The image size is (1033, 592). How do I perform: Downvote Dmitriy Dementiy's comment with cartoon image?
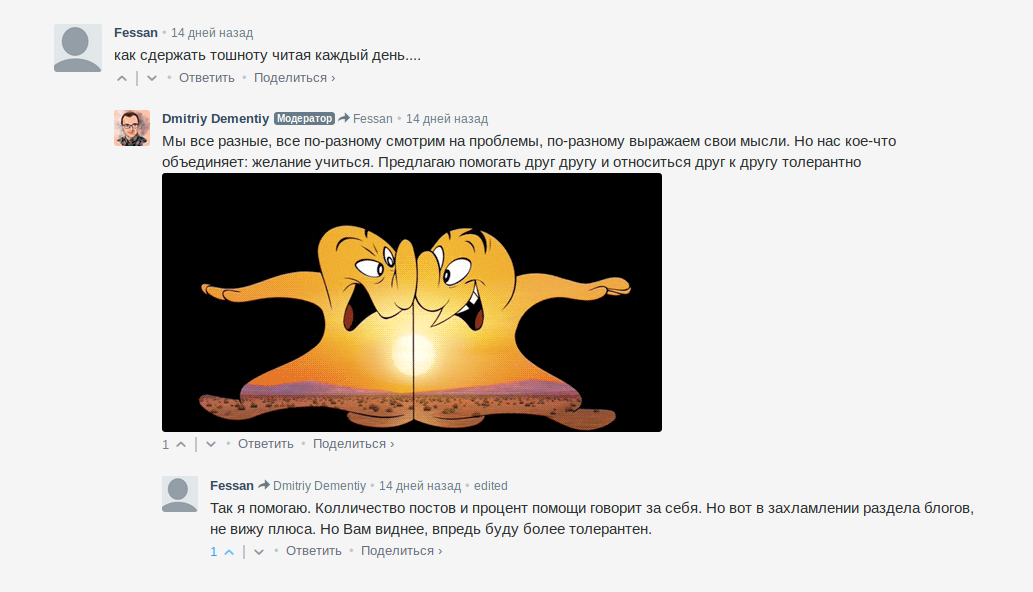click(211, 444)
